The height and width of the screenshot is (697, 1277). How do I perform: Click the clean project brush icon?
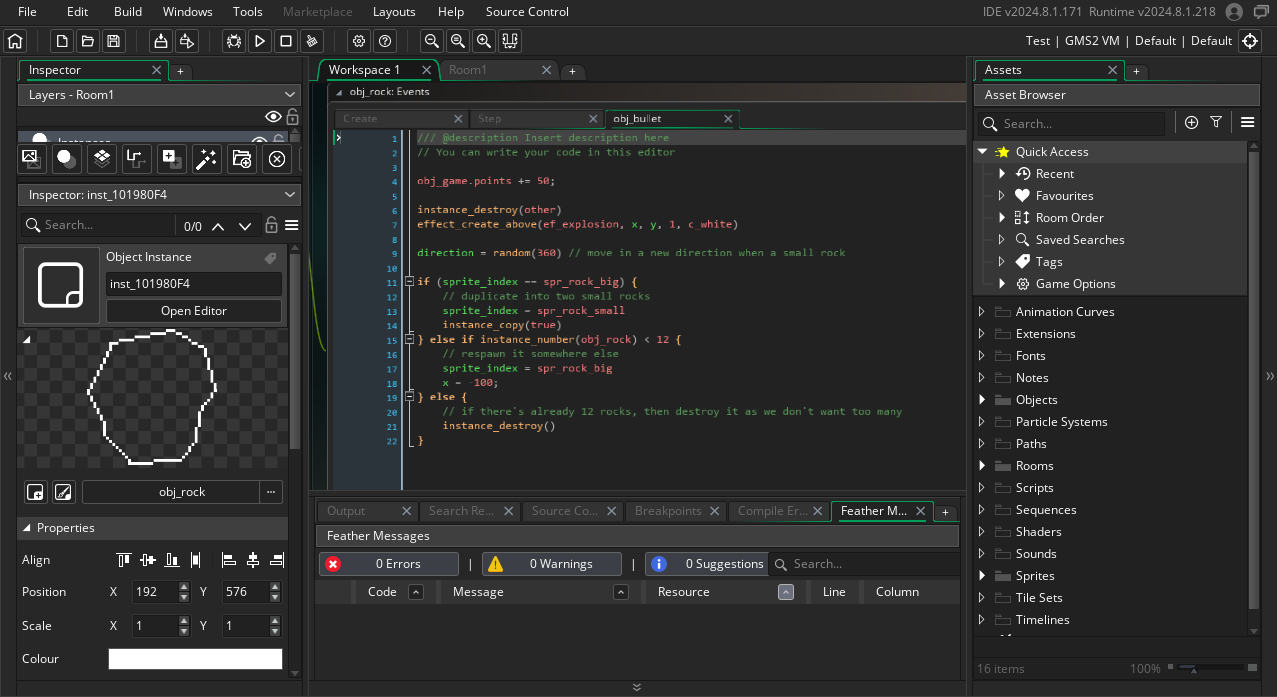(312, 41)
